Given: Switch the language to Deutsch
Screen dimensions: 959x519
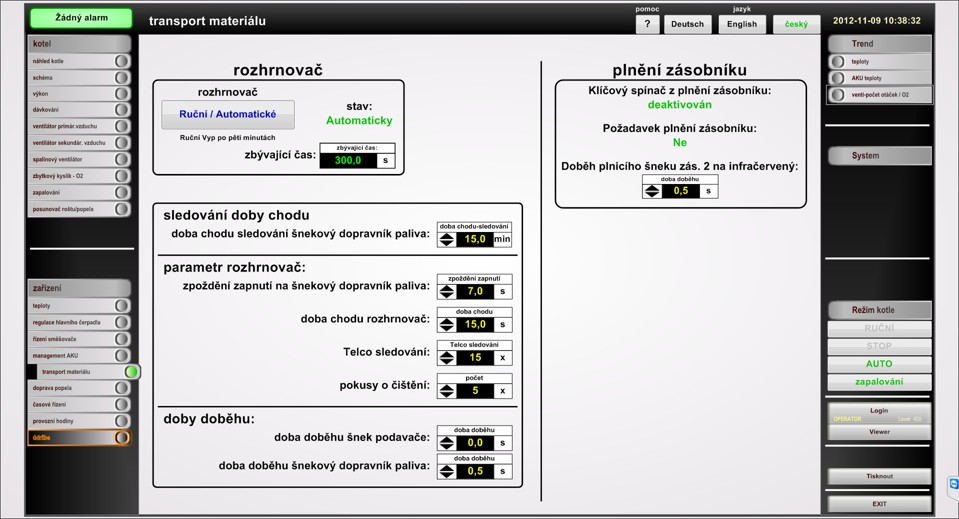Looking at the screenshot, I should coord(687,24).
